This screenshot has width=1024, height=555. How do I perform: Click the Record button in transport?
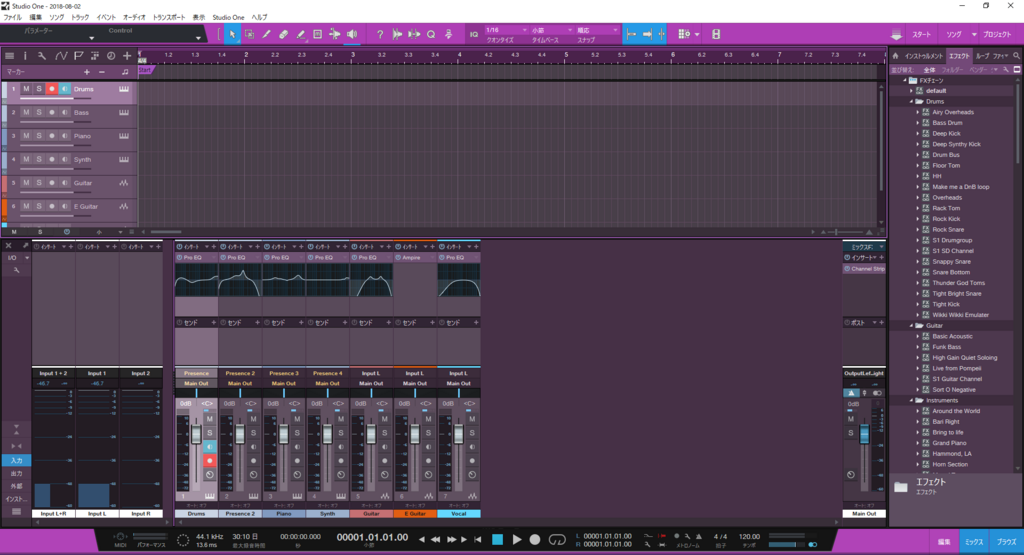tap(535, 540)
